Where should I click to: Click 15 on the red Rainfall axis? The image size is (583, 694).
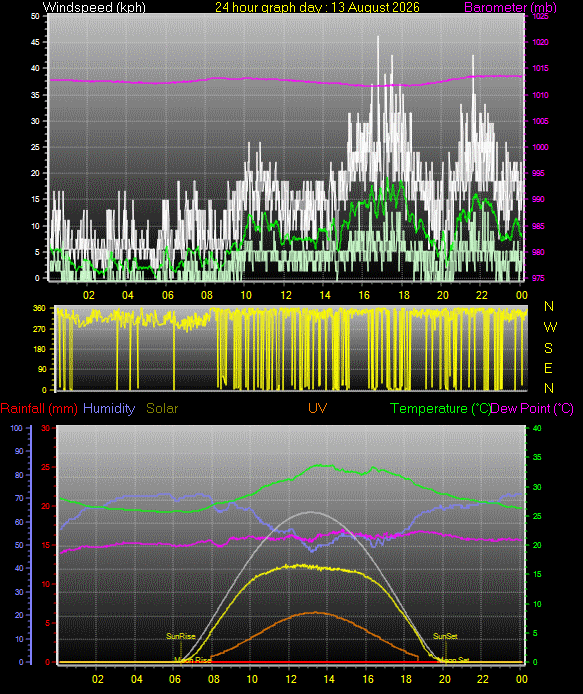tap(46, 545)
